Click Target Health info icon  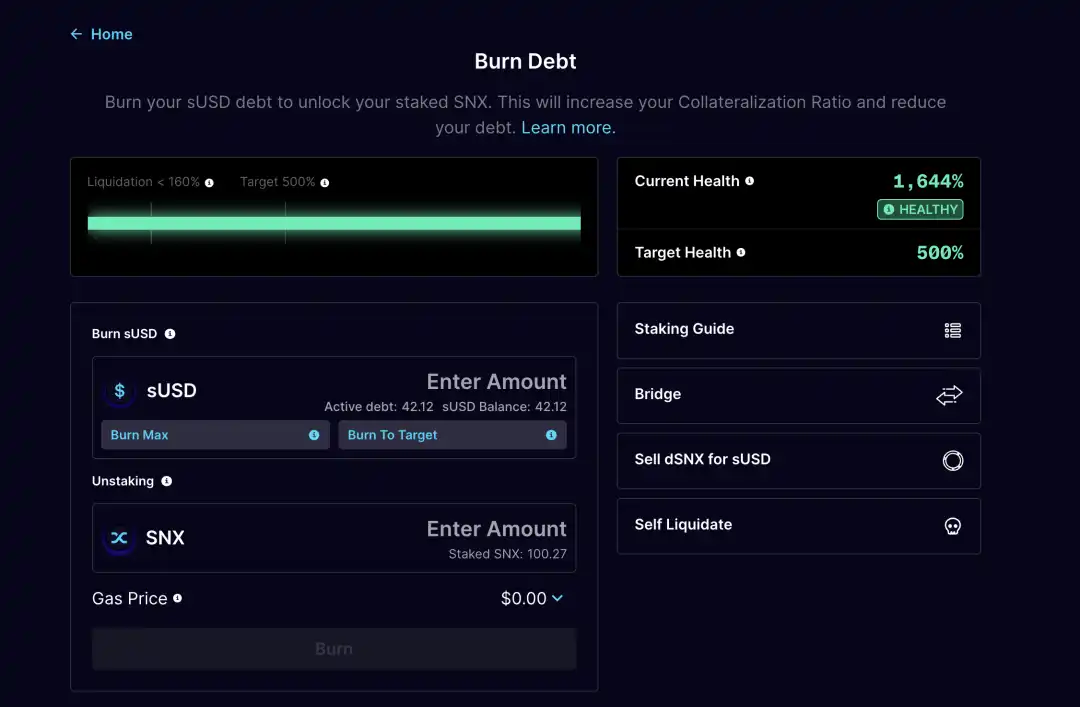[x=741, y=253]
